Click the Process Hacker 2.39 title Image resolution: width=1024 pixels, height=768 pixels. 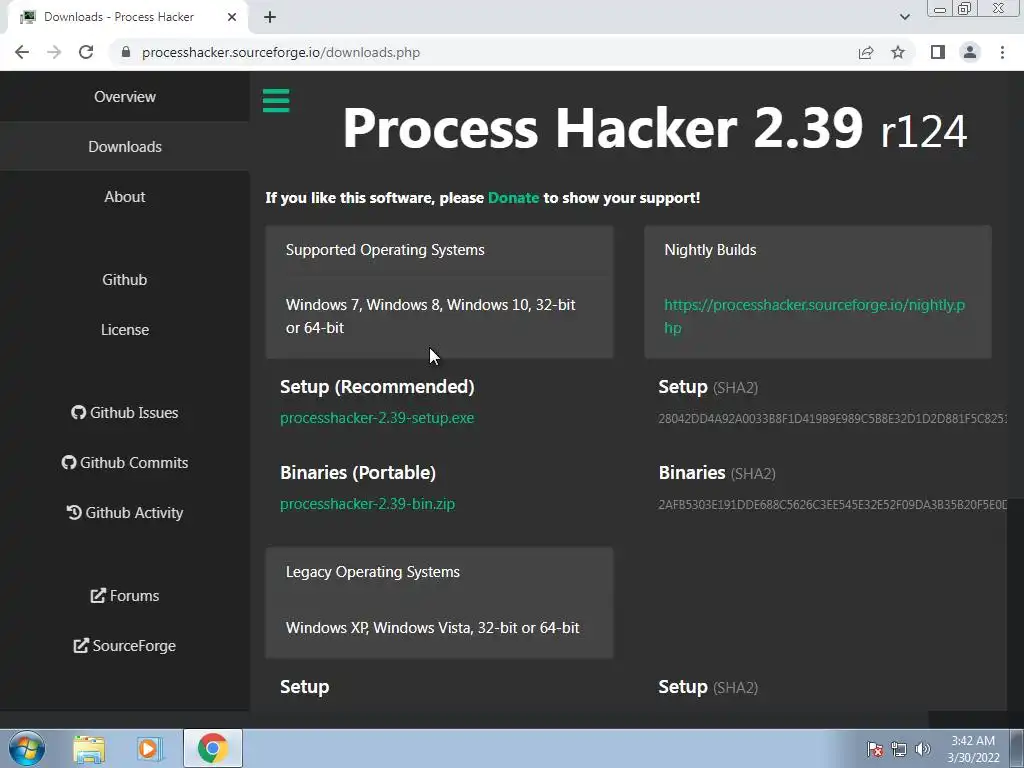pos(654,128)
